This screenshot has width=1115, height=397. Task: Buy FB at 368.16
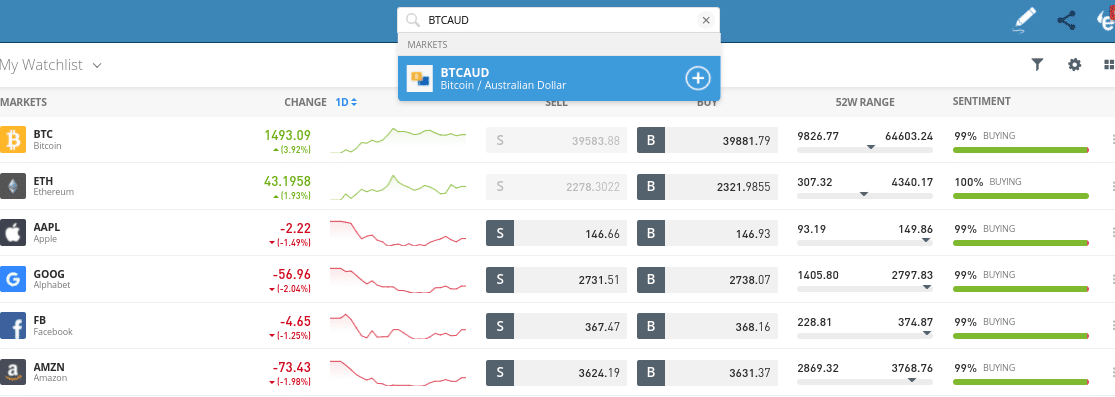708,327
